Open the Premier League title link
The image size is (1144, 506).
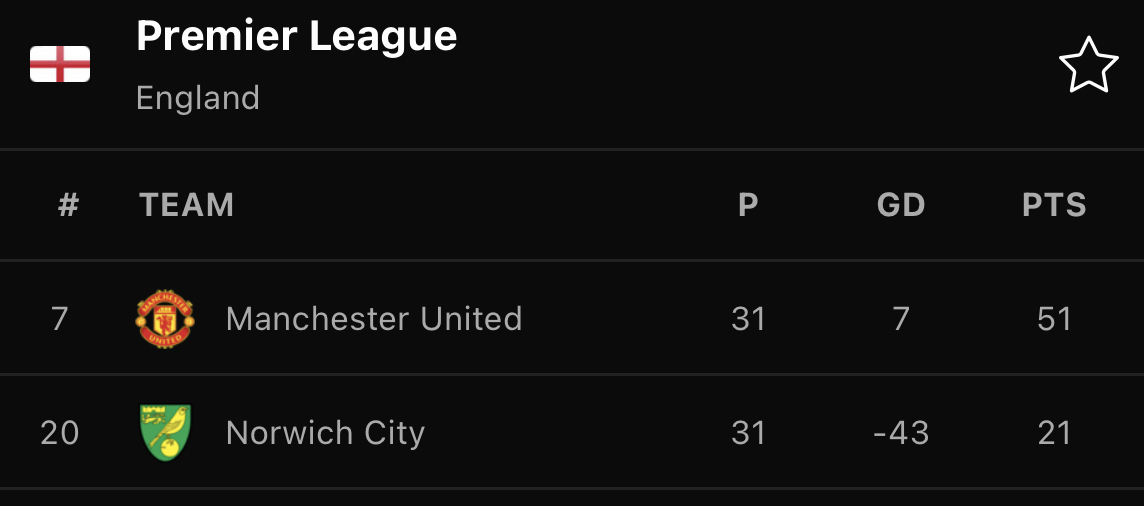coord(296,36)
